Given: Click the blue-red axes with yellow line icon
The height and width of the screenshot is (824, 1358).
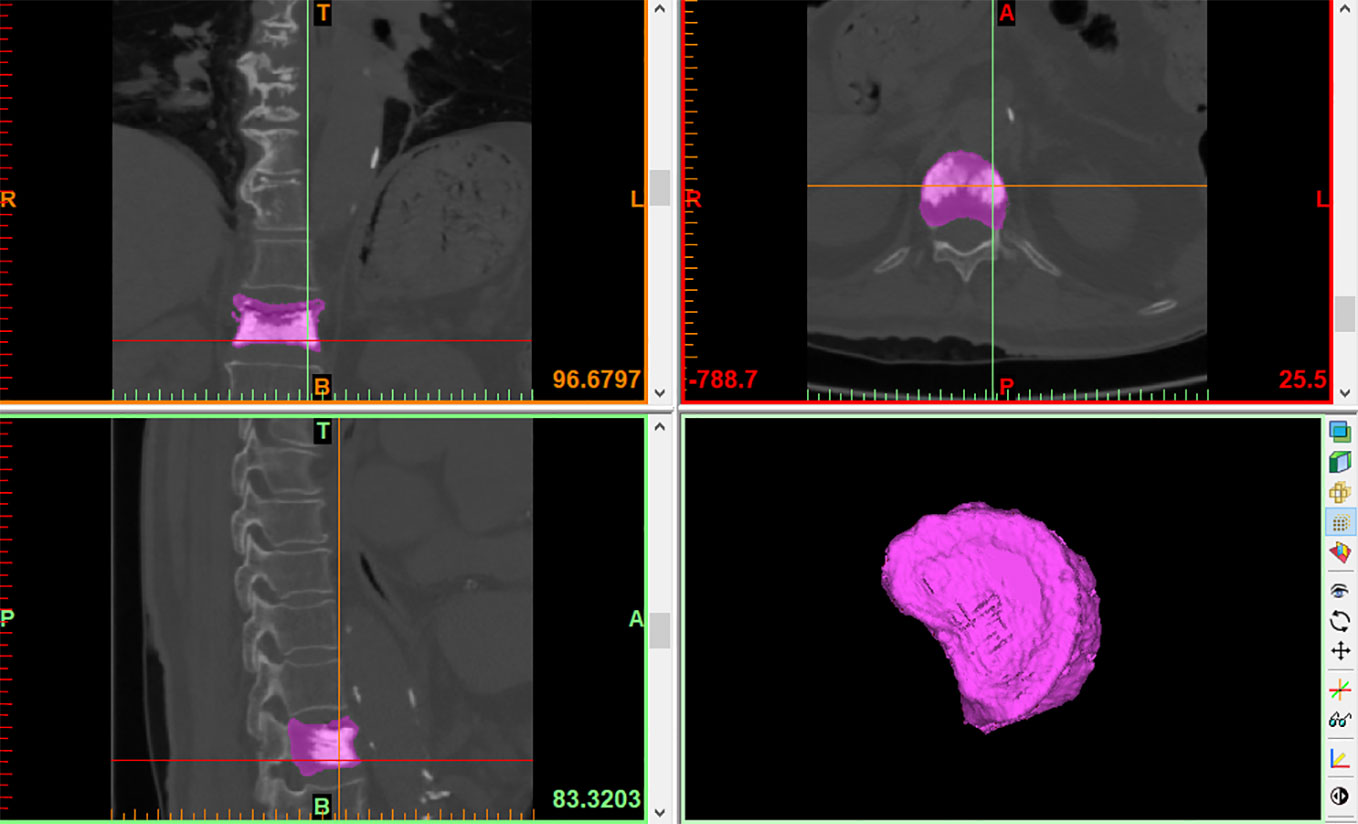Looking at the screenshot, I should (x=1340, y=758).
